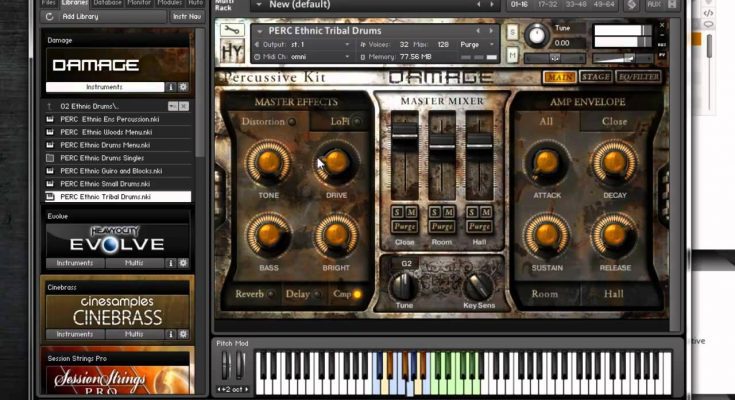Load PERC Ethnic Small Drums.nki

click(x=105, y=184)
